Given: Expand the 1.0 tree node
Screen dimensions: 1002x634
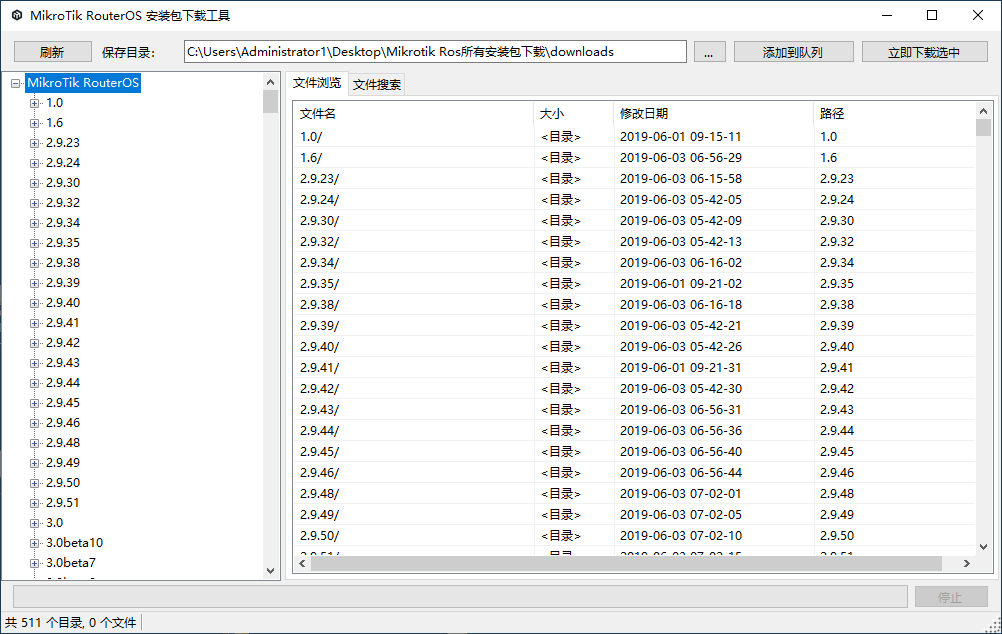Looking at the screenshot, I should click(35, 103).
